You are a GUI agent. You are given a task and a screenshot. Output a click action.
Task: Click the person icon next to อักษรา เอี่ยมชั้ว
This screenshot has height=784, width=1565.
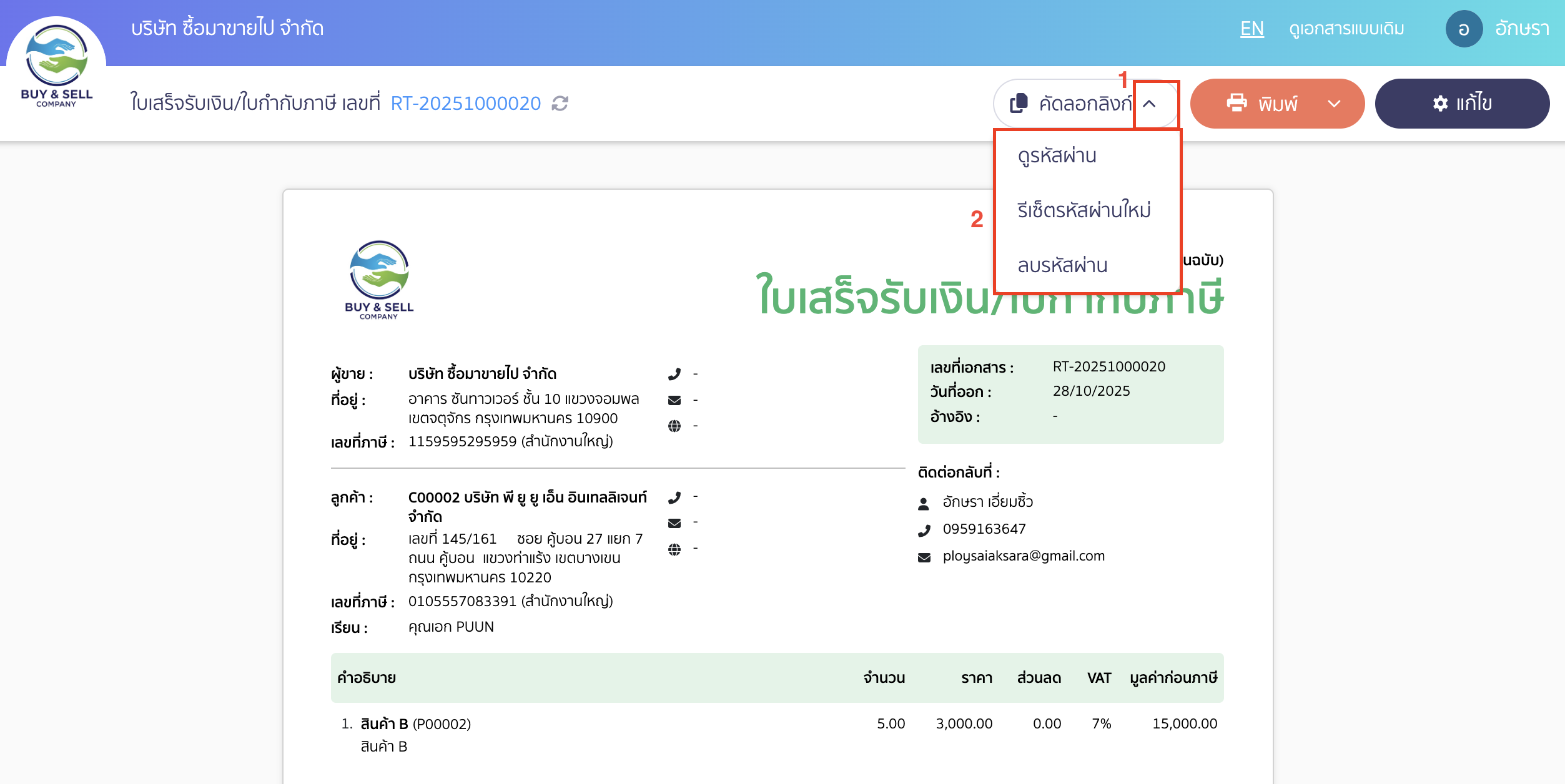(x=924, y=501)
